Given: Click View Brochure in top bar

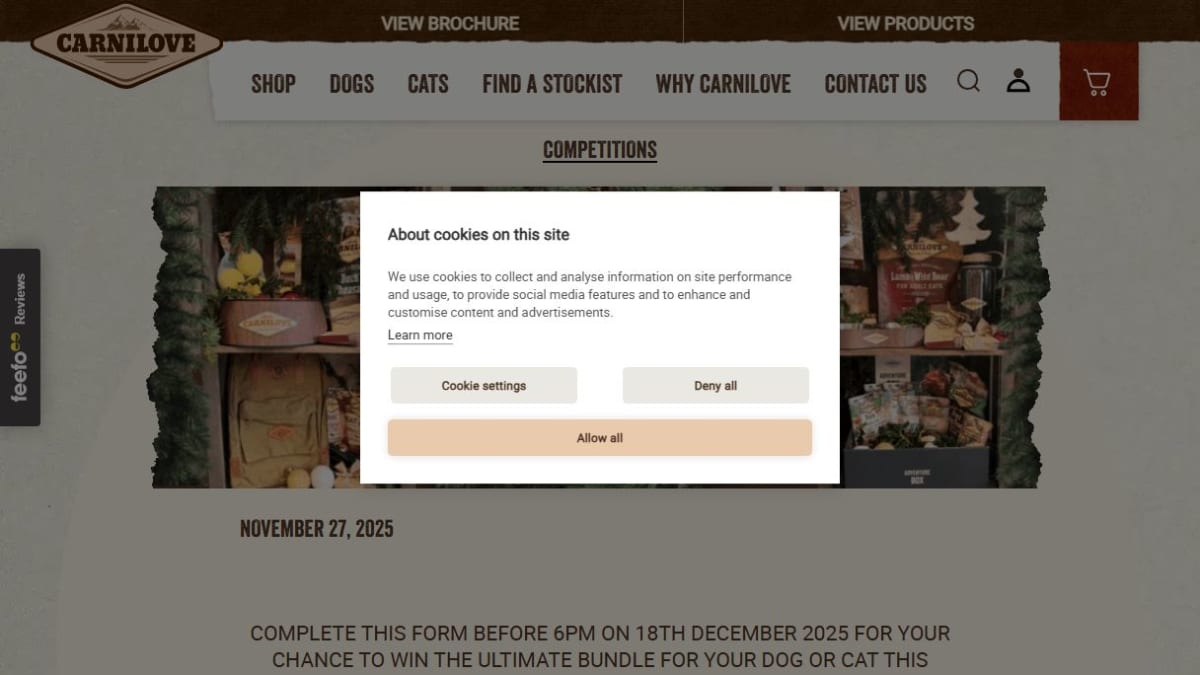Looking at the screenshot, I should [450, 23].
